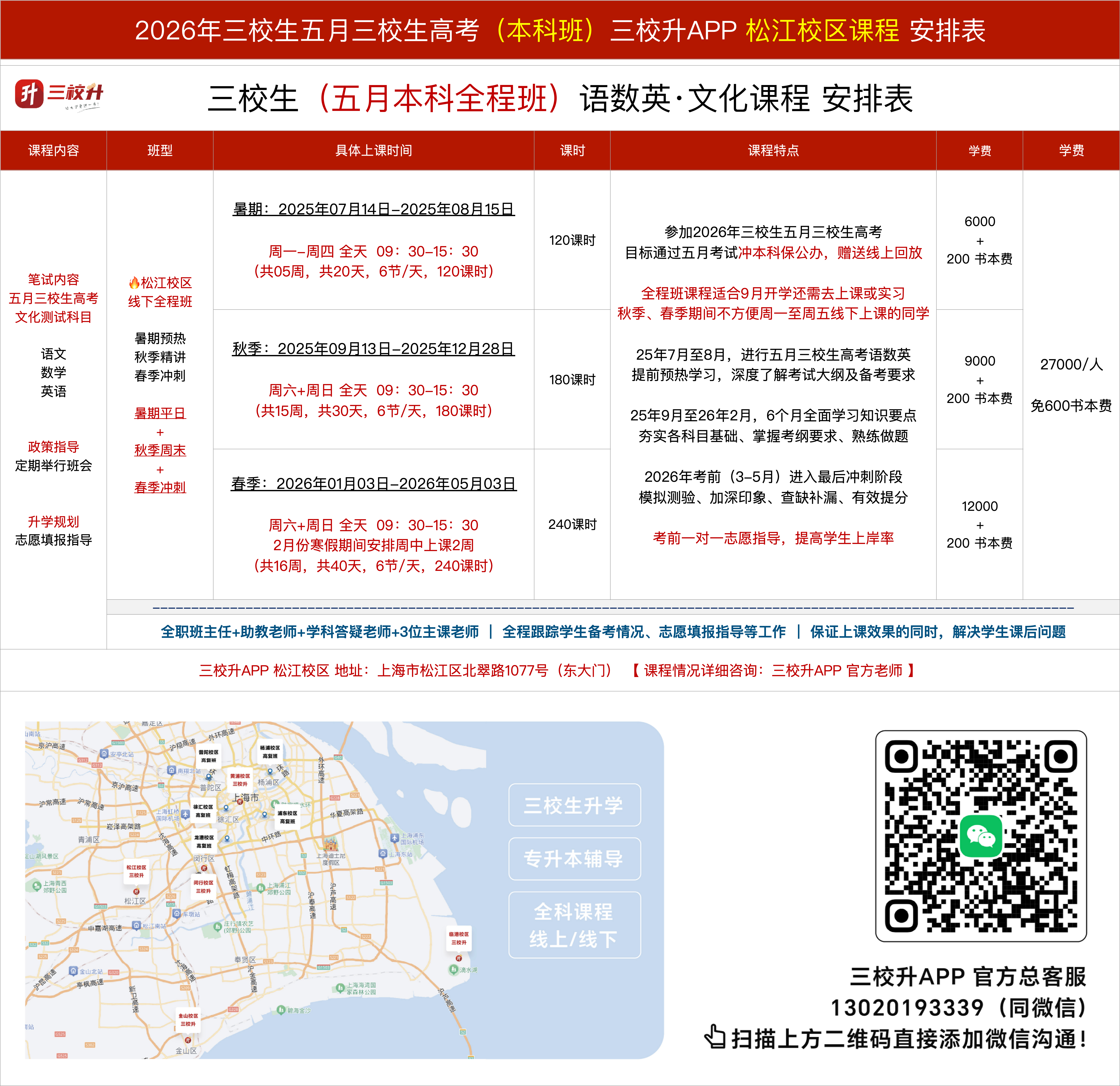Click the 松江校区课程 yellow banner text
Viewport: 1120px width, 1086px height.
pyautogui.click(x=823, y=30)
